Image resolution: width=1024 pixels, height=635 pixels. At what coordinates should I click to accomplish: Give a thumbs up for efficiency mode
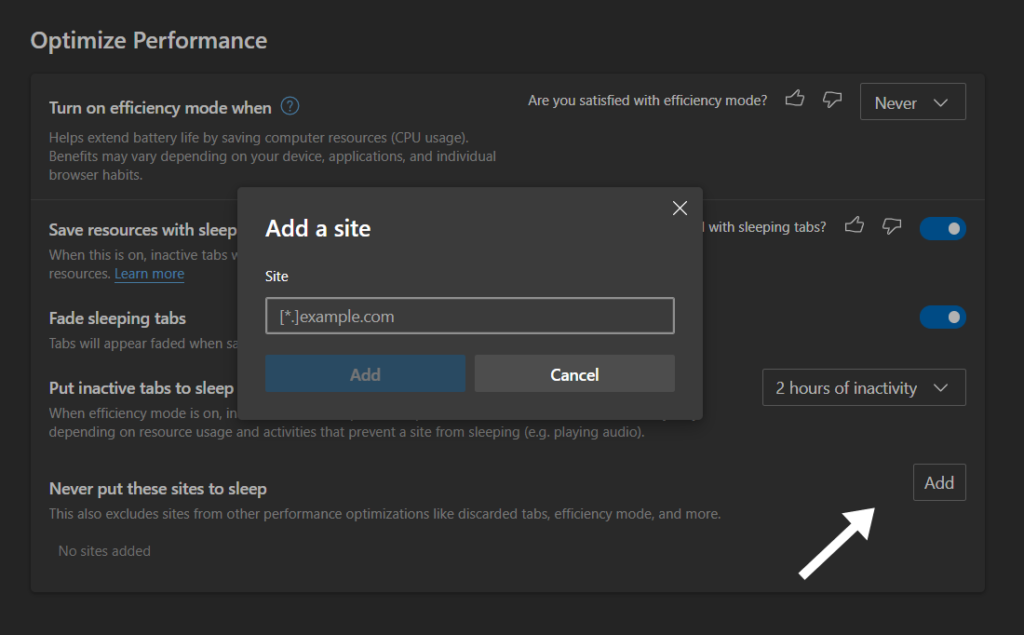[794, 100]
